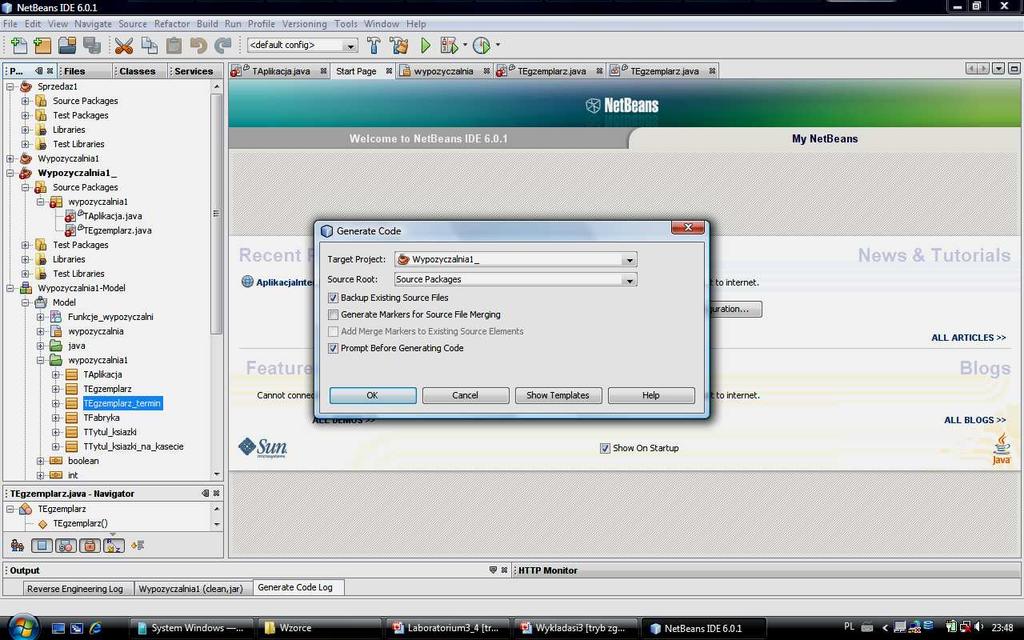Collapse the Wypozyczalnia1-Model node
The image size is (1024, 640).
[x=10, y=288]
